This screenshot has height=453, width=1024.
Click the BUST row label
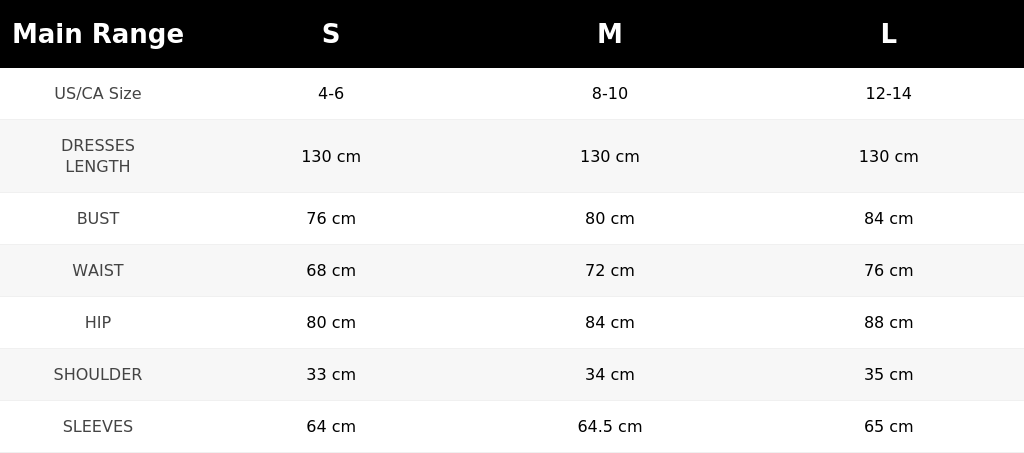[x=98, y=219]
